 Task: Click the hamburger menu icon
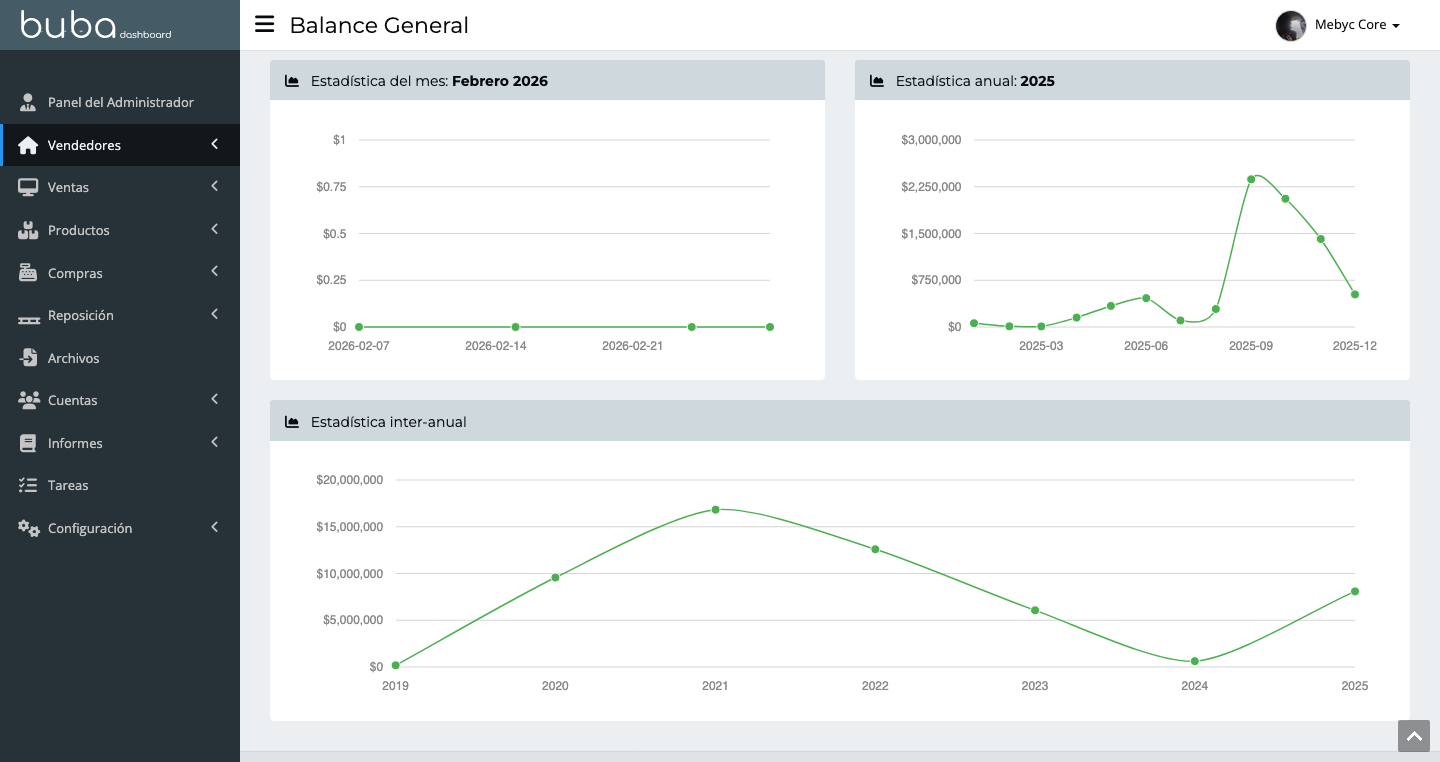(264, 24)
